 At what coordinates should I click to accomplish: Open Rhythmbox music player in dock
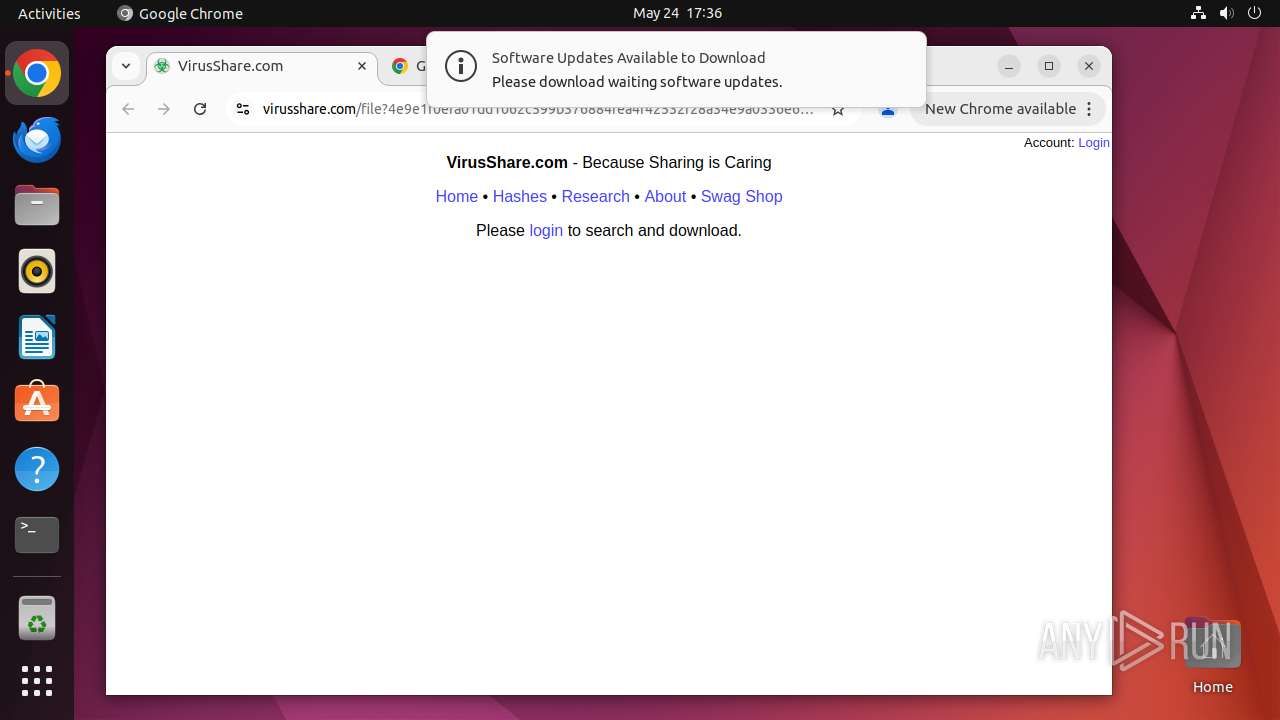tap(37, 271)
